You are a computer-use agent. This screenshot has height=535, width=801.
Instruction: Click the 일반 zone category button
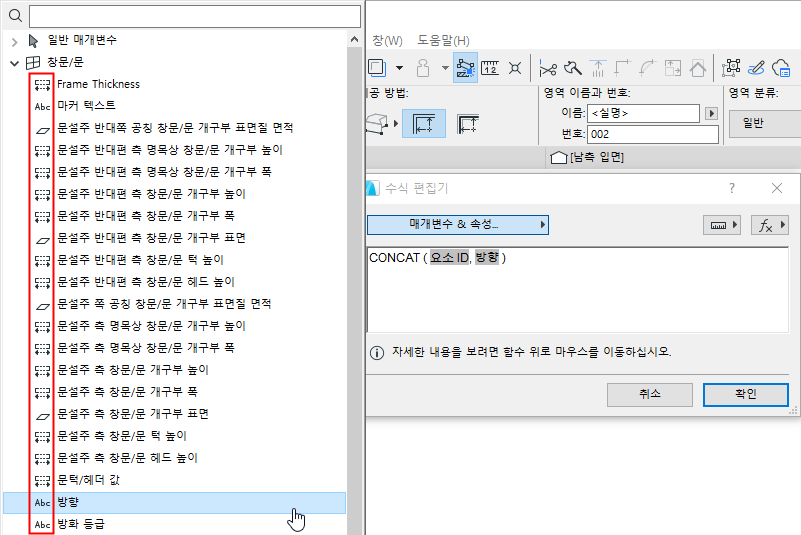(x=765, y=123)
